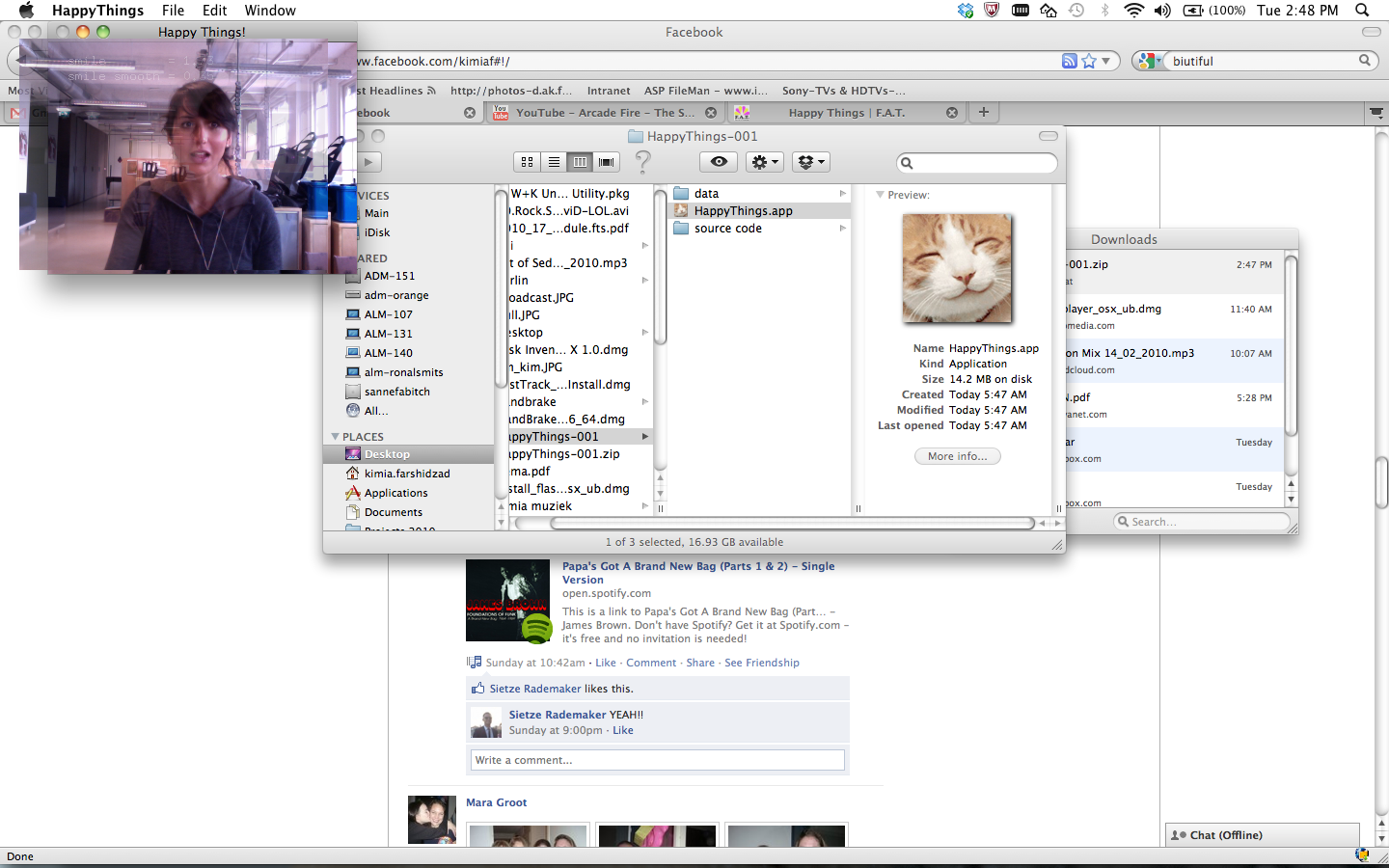This screenshot has width=1389, height=868.
Task: Click the RSS feed icon in address bar
Action: click(1069, 61)
